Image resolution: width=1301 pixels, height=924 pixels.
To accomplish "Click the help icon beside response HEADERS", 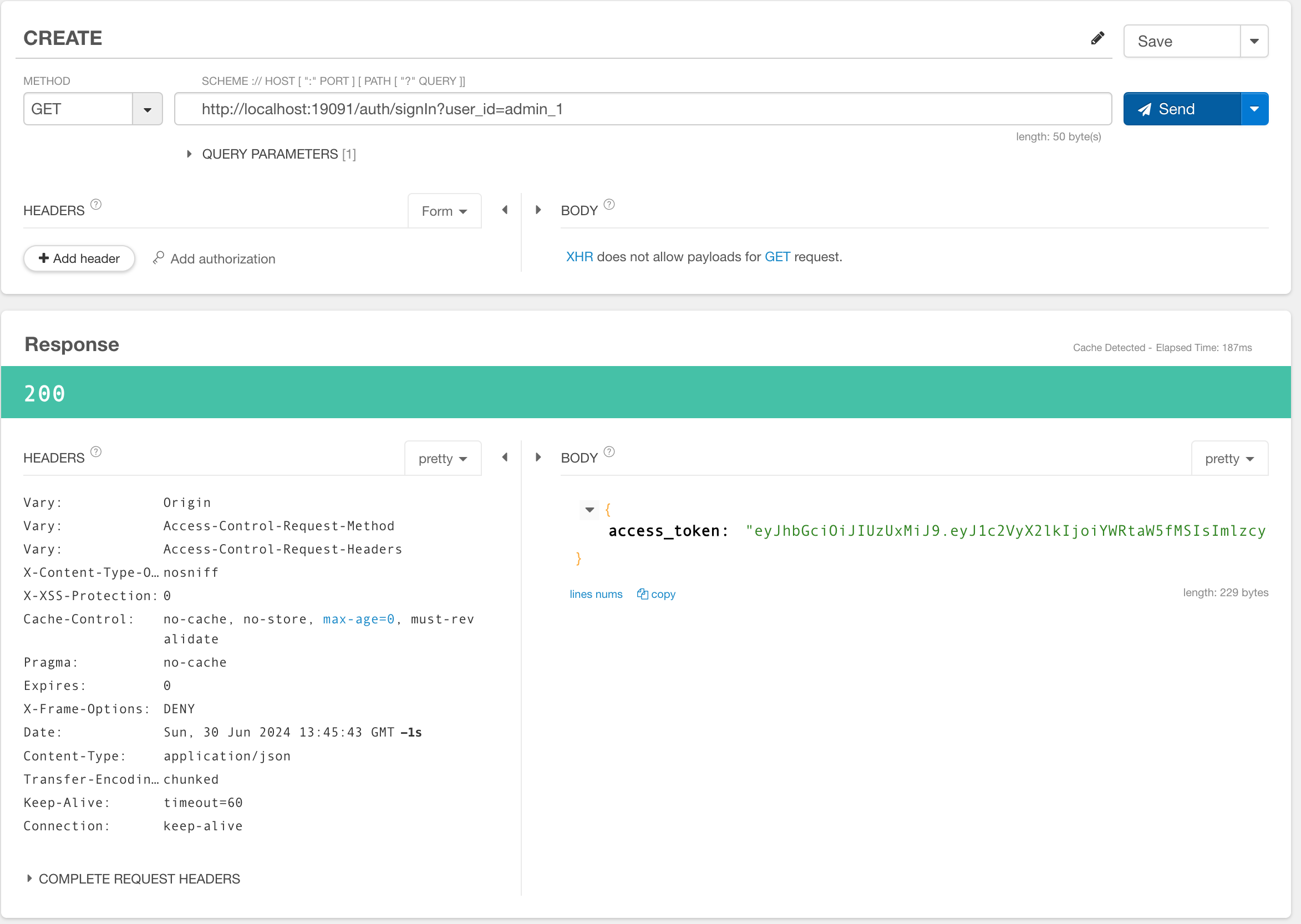I will 96,452.
